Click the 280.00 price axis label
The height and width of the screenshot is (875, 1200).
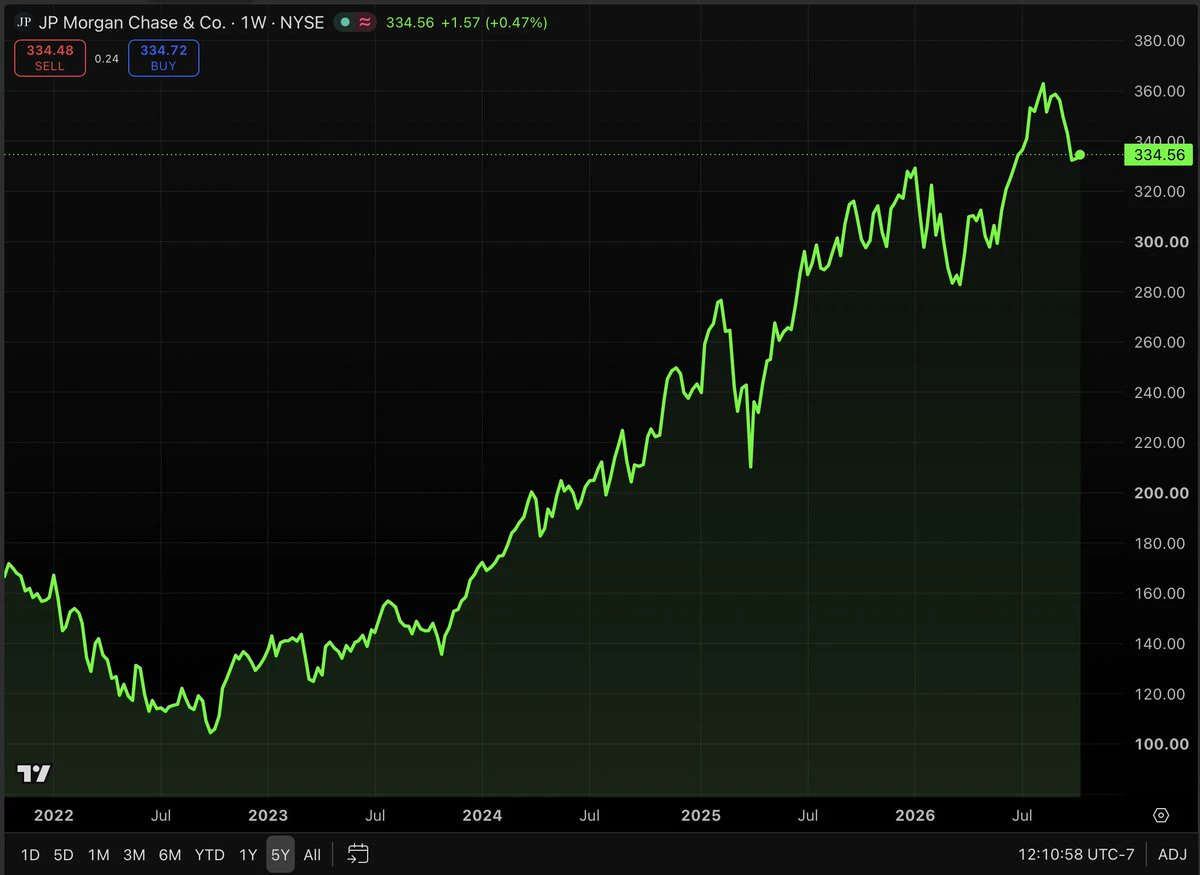pyautogui.click(x=1161, y=292)
